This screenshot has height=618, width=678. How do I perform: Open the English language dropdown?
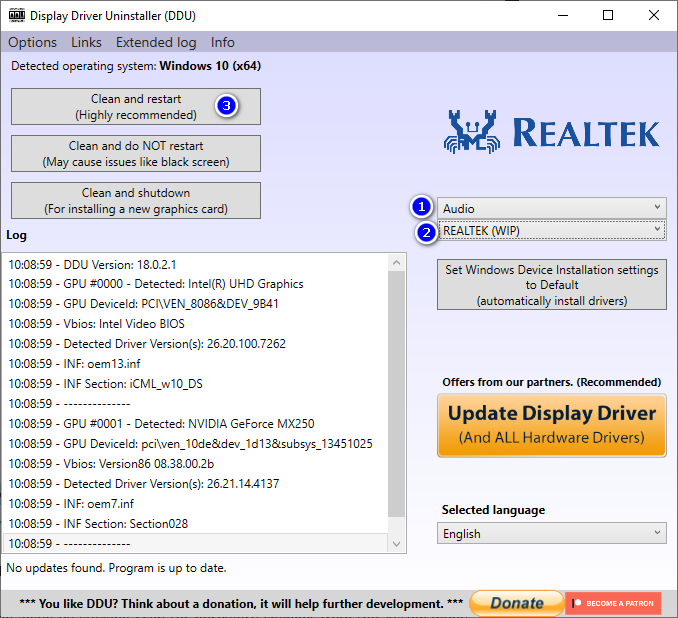pos(551,533)
